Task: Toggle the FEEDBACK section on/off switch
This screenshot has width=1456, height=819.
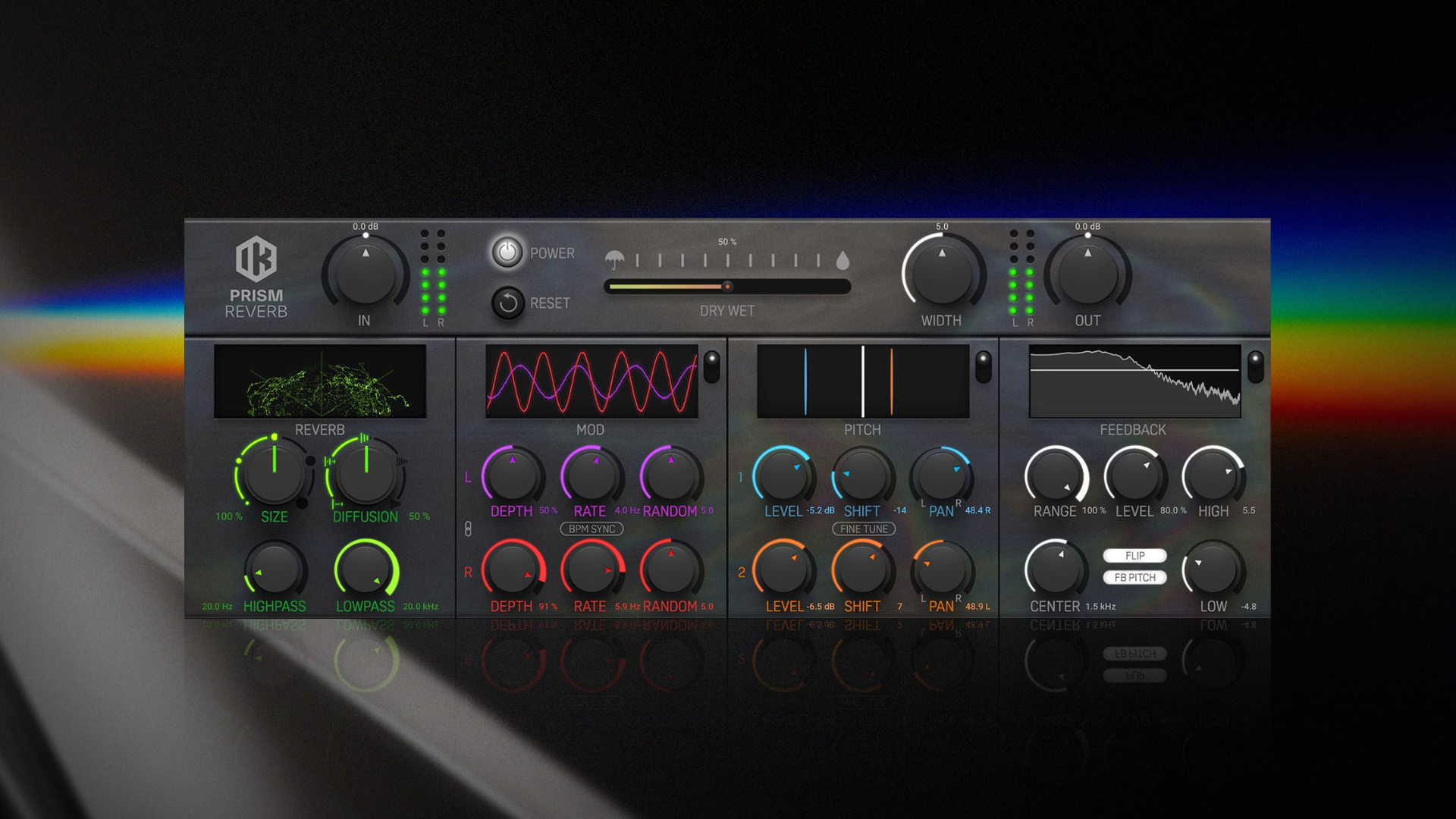Action: [1255, 366]
